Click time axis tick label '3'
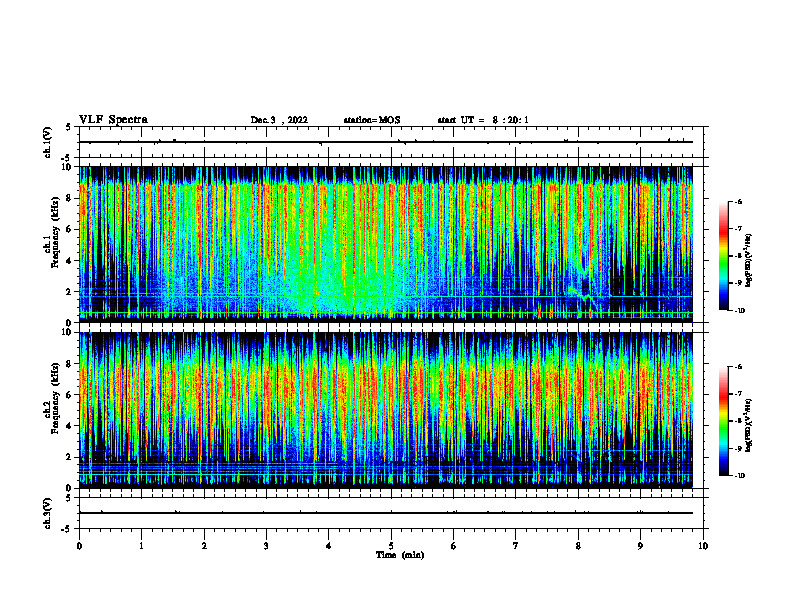Image resolution: width=792 pixels, height=612 pixels. pyautogui.click(x=267, y=546)
